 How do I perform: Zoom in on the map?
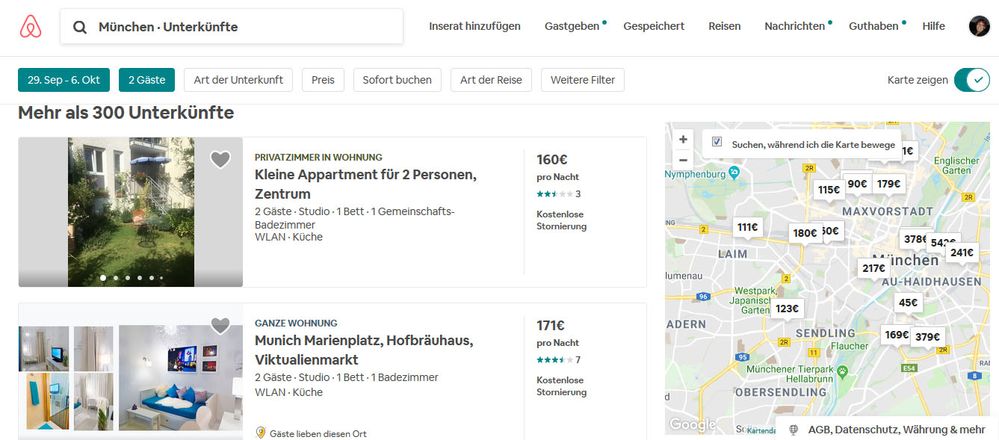click(683, 139)
